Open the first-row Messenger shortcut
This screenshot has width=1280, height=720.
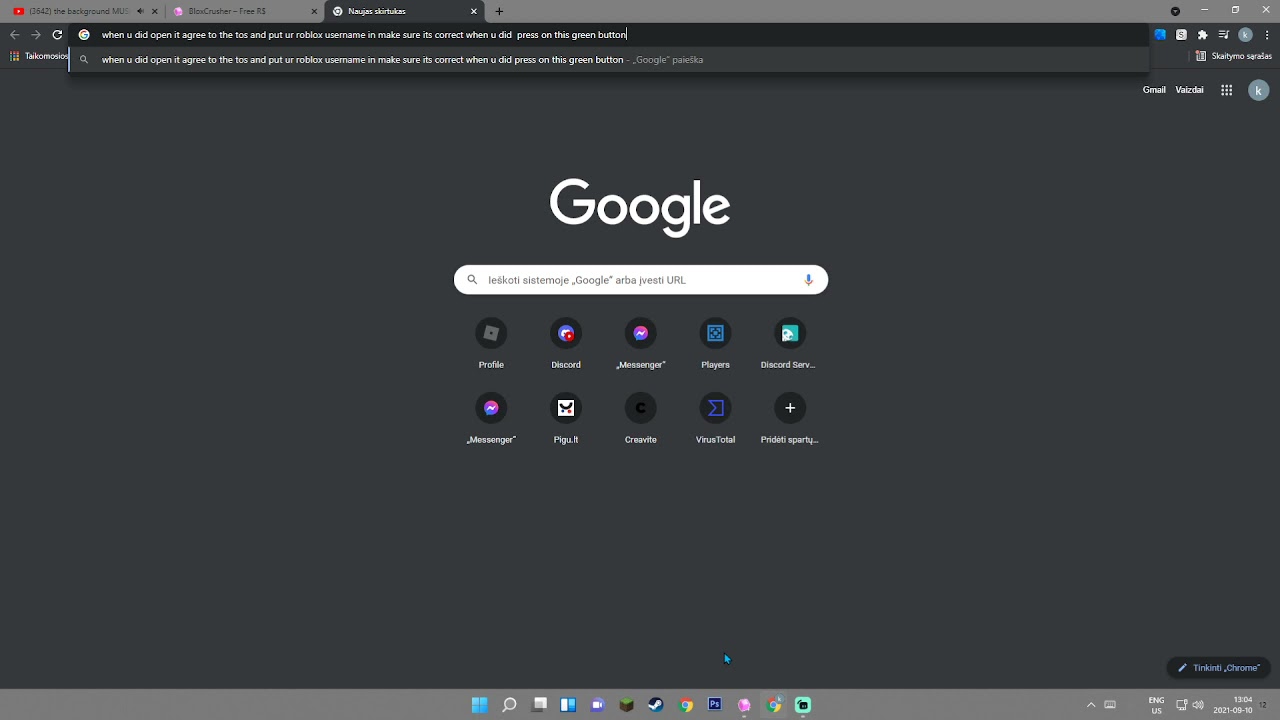640,345
